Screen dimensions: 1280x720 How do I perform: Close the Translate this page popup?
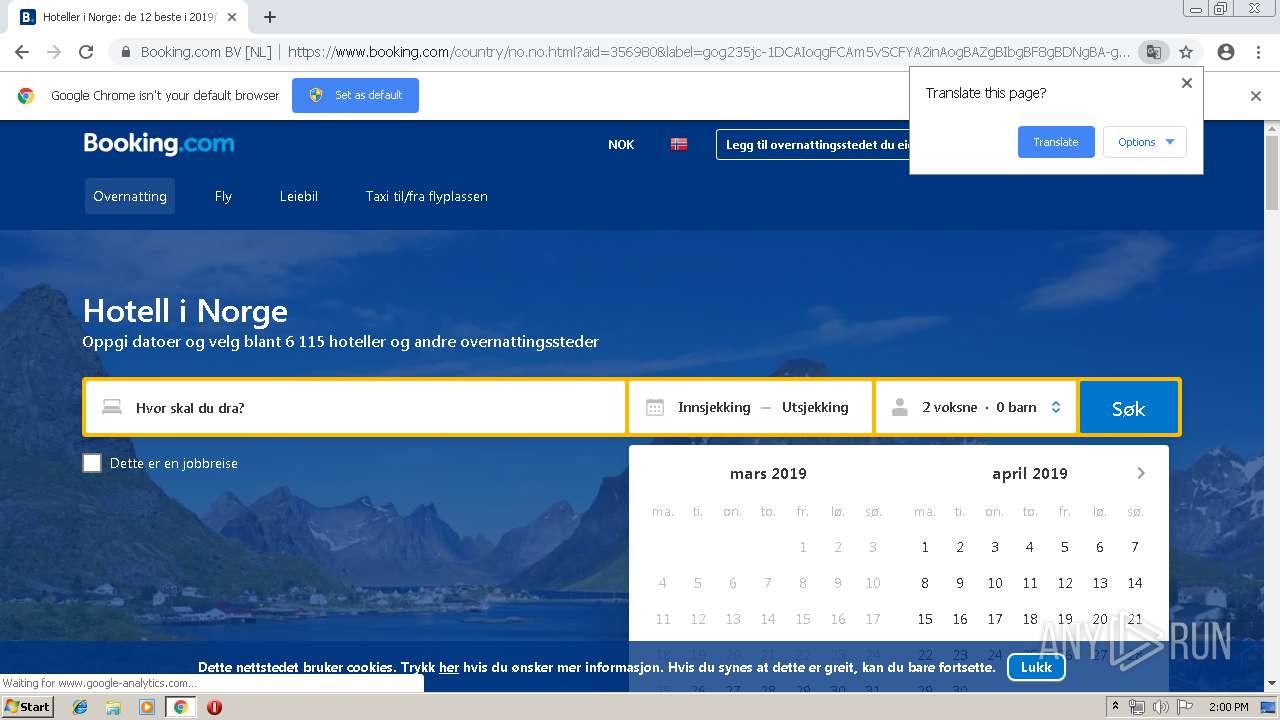tap(1187, 83)
